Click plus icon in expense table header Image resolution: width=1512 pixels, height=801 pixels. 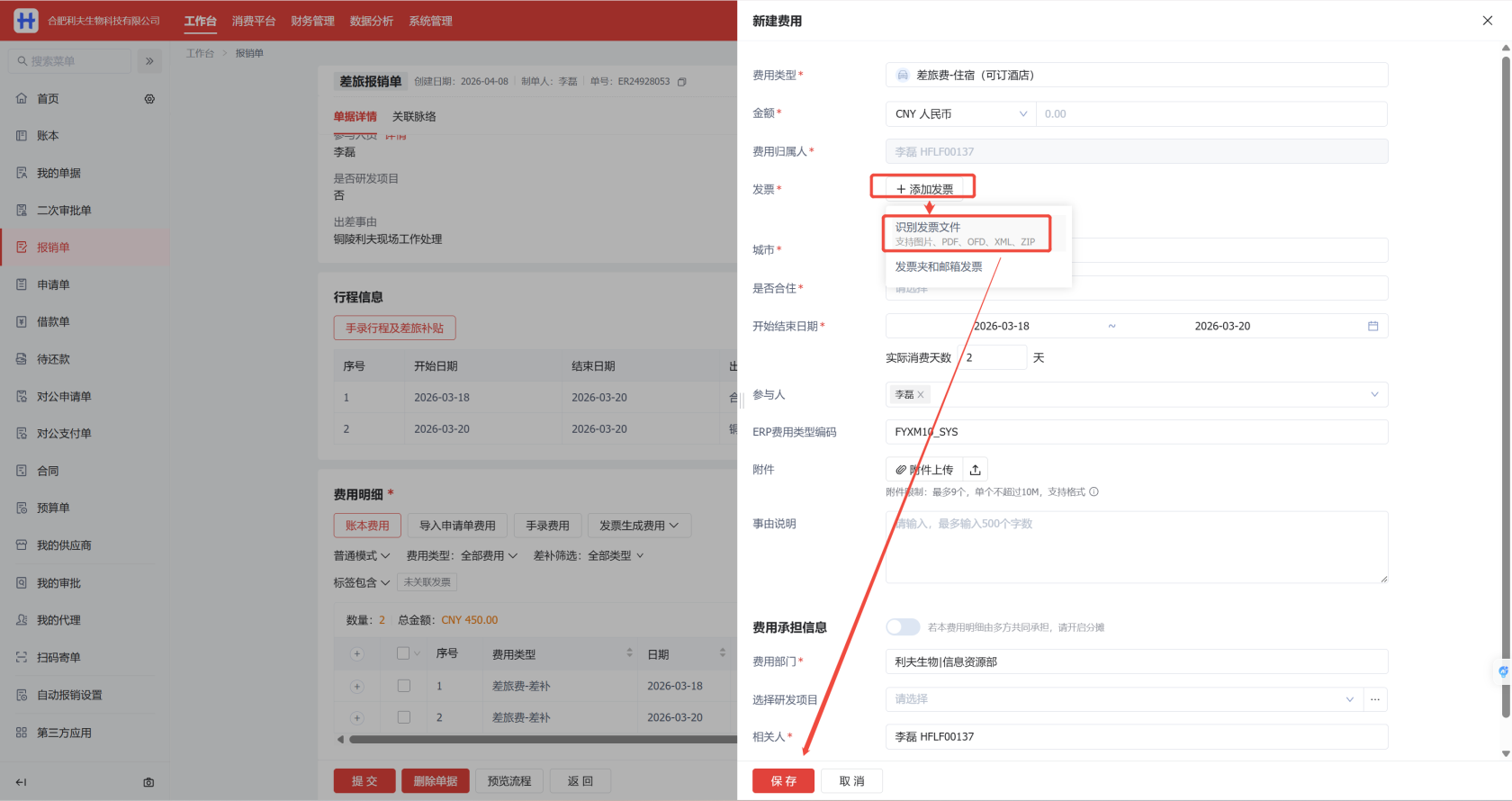[357, 654]
